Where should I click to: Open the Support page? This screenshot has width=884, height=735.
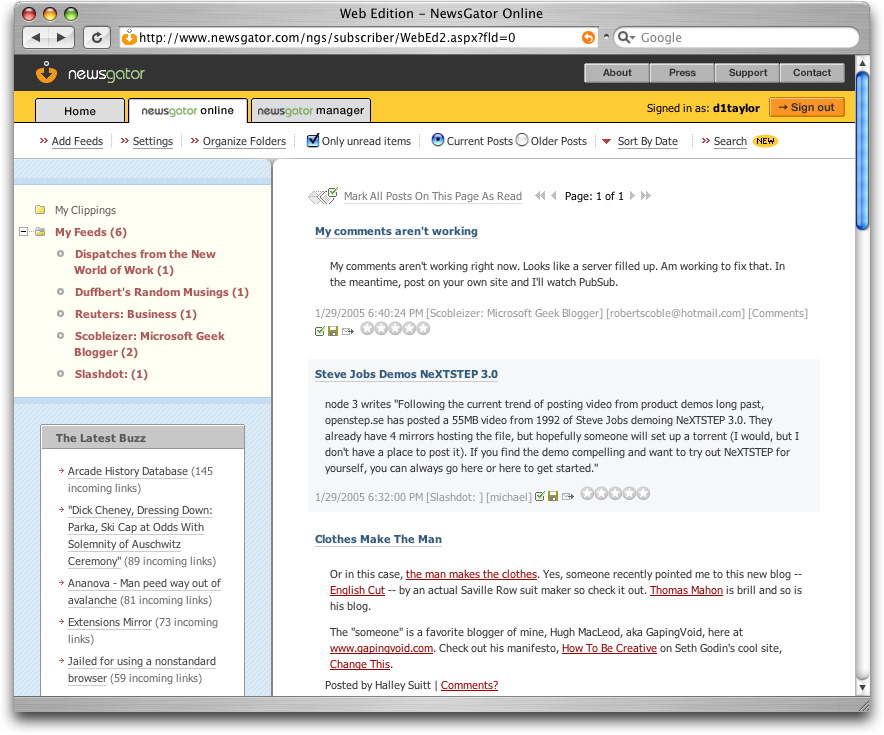pos(748,73)
